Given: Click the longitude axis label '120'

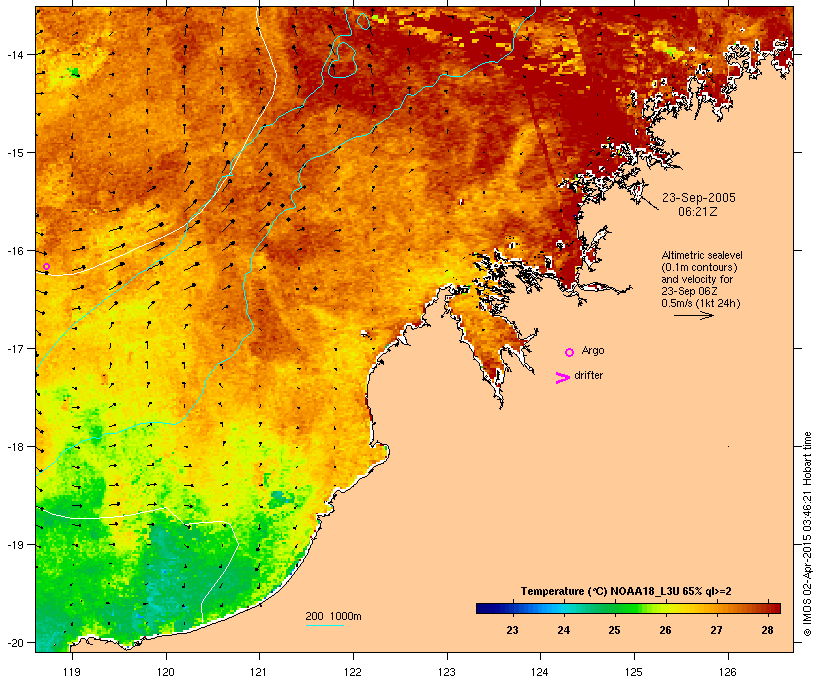Looking at the screenshot, I should pyautogui.click(x=166, y=672).
